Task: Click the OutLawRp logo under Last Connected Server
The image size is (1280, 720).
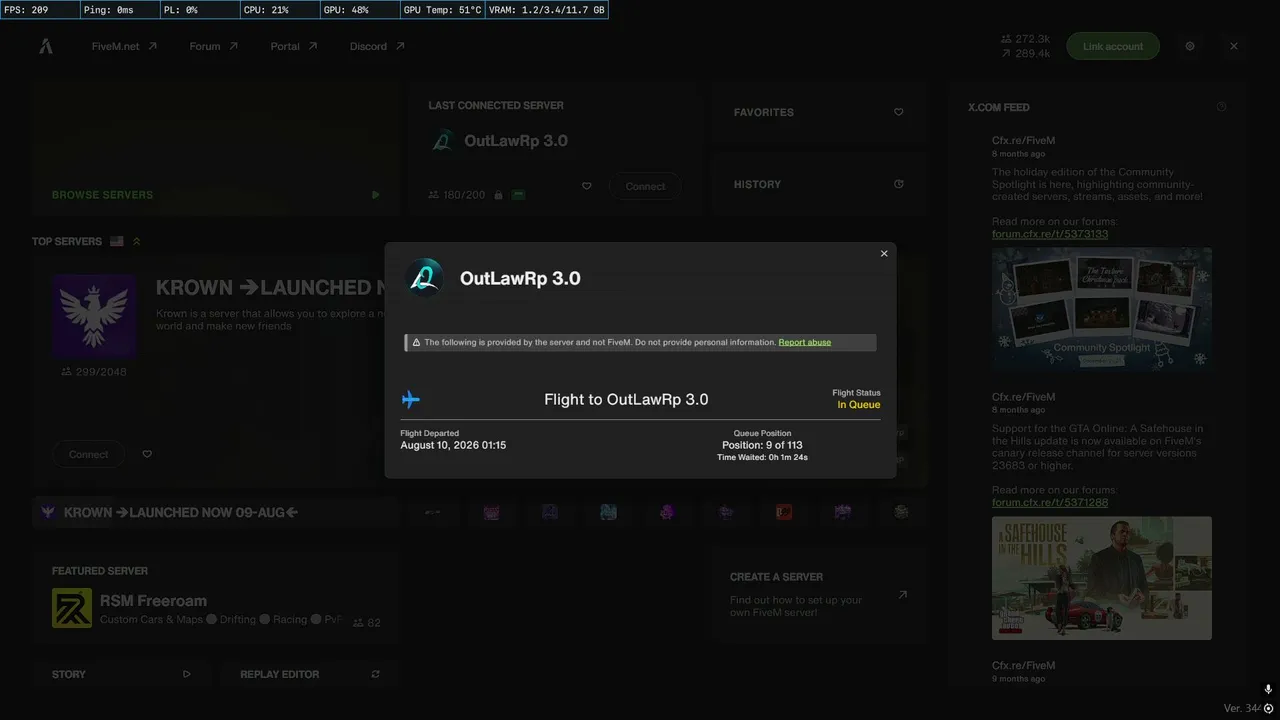Action: (442, 141)
